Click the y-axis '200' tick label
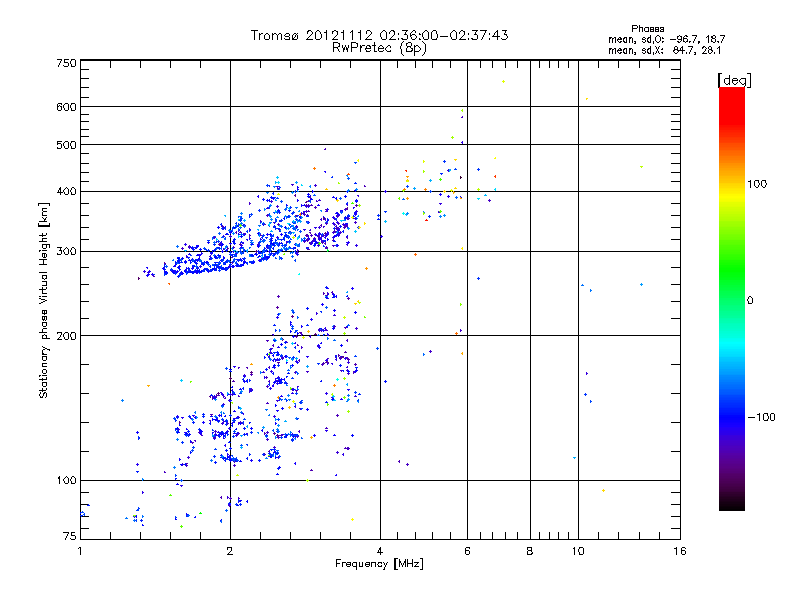800x600 pixels. 66,336
